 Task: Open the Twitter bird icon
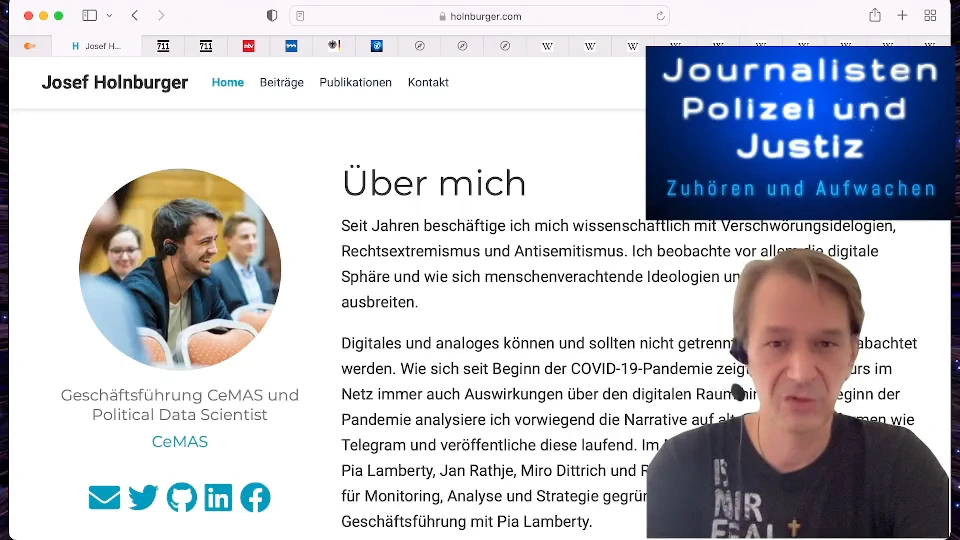pyautogui.click(x=143, y=497)
